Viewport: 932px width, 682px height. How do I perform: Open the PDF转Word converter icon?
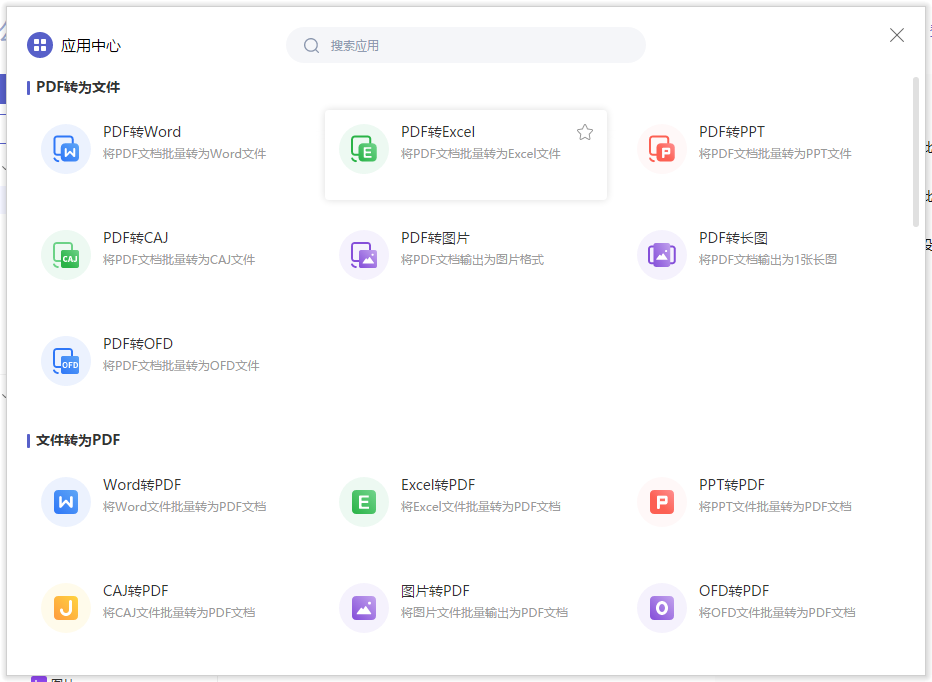pos(66,149)
